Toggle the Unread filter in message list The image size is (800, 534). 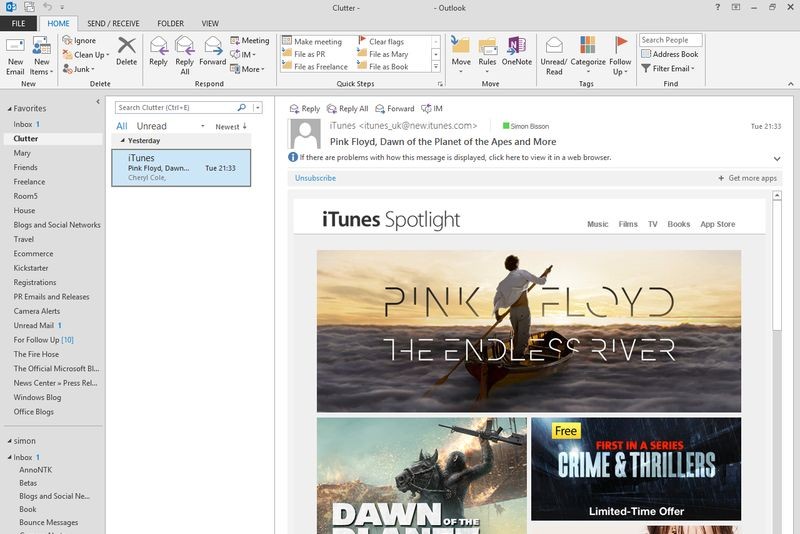pyautogui.click(x=152, y=127)
